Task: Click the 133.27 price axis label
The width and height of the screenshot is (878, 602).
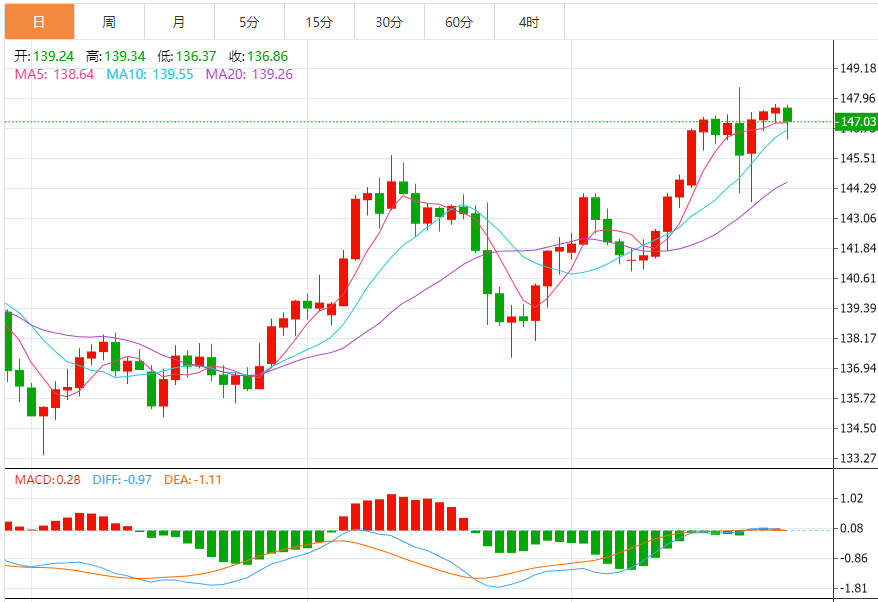Action: pos(858,458)
